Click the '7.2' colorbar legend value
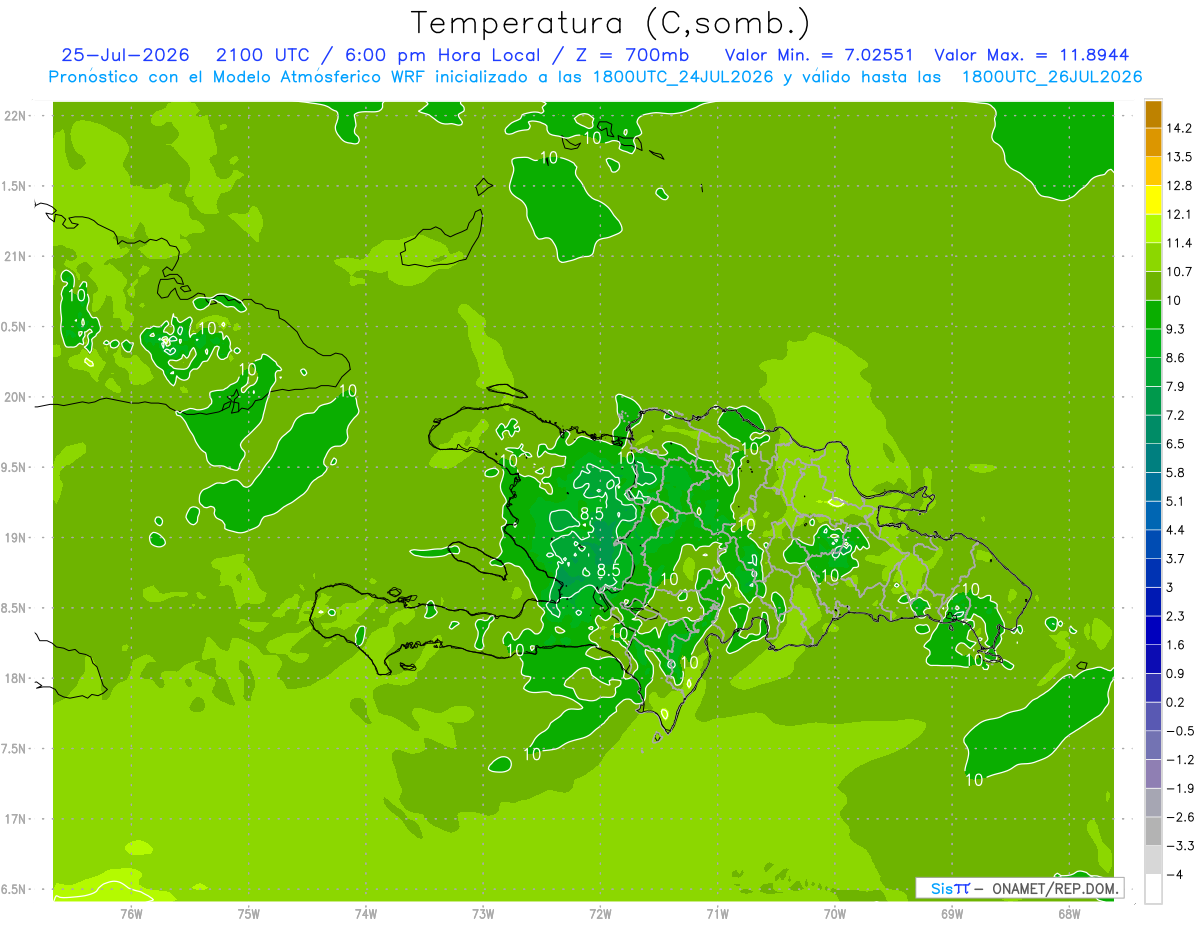Screen dimensions: 1200x927 tap(1175, 415)
